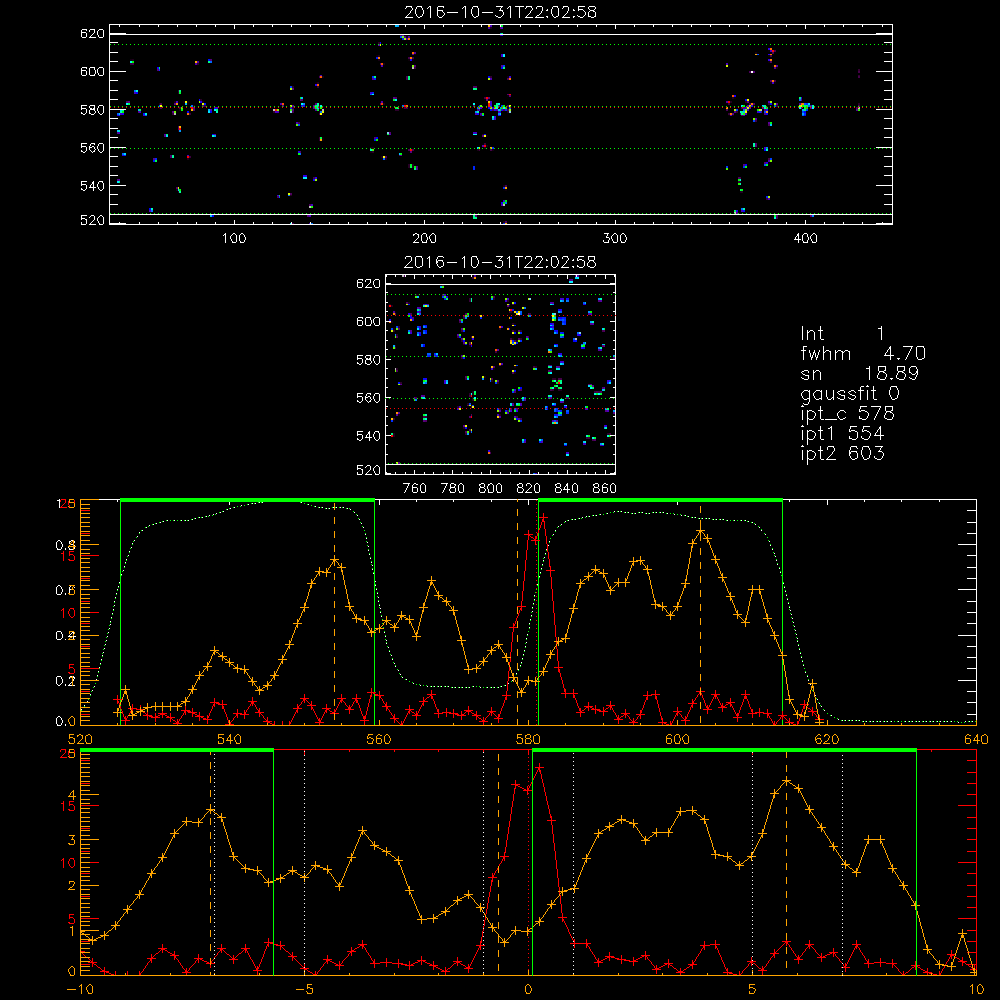Screen dimensions: 1000x1000
Task: Click the 'sn 18.89' value
Action: coord(891,373)
